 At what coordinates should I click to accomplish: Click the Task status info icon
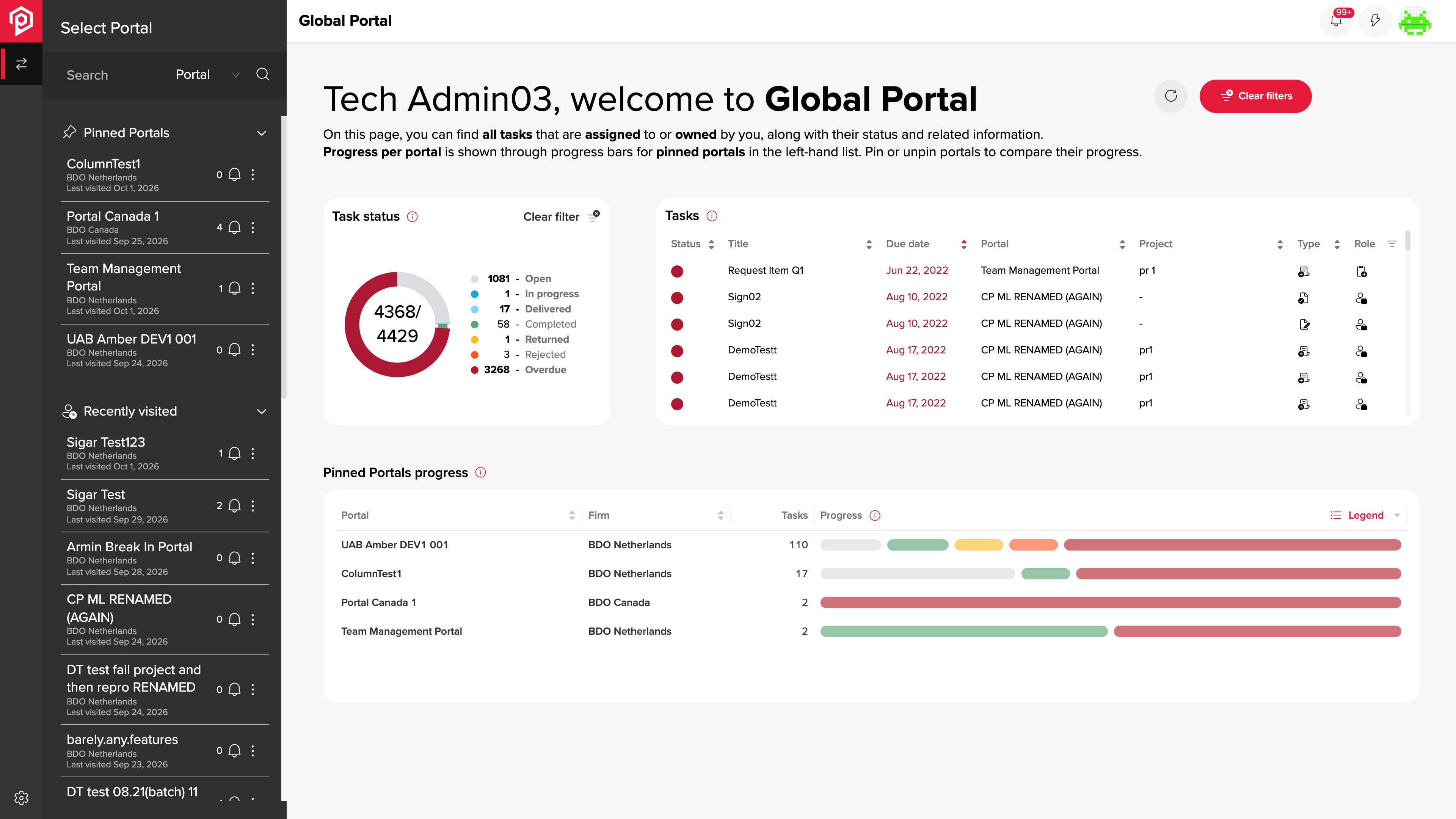(x=413, y=217)
